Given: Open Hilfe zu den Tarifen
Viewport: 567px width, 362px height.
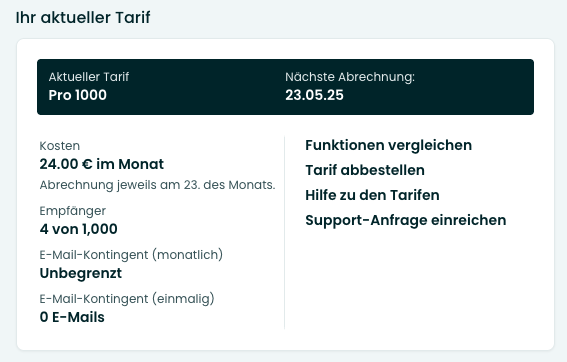Looking at the screenshot, I should click(372, 195).
